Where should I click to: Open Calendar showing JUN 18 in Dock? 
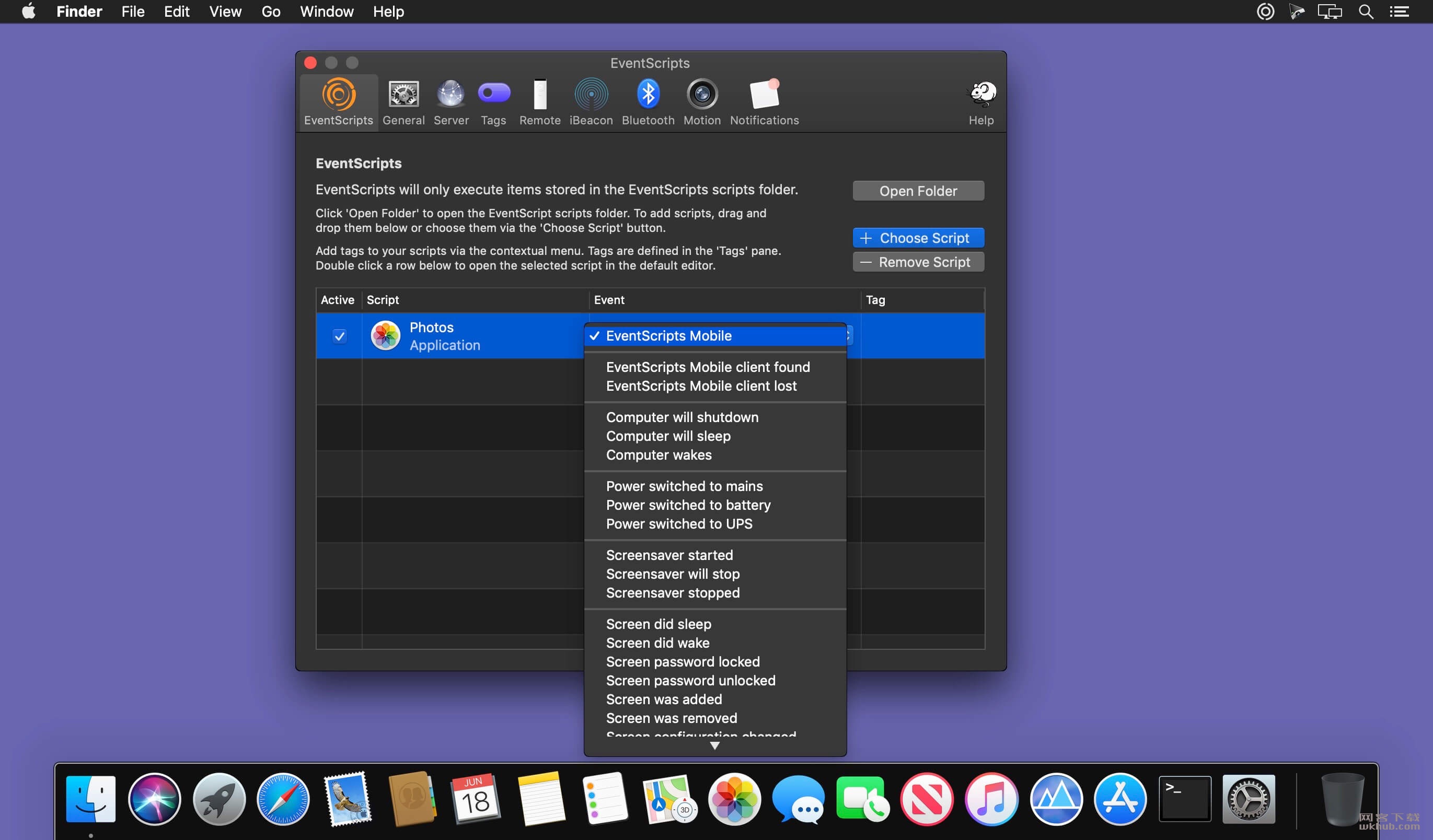point(476,799)
